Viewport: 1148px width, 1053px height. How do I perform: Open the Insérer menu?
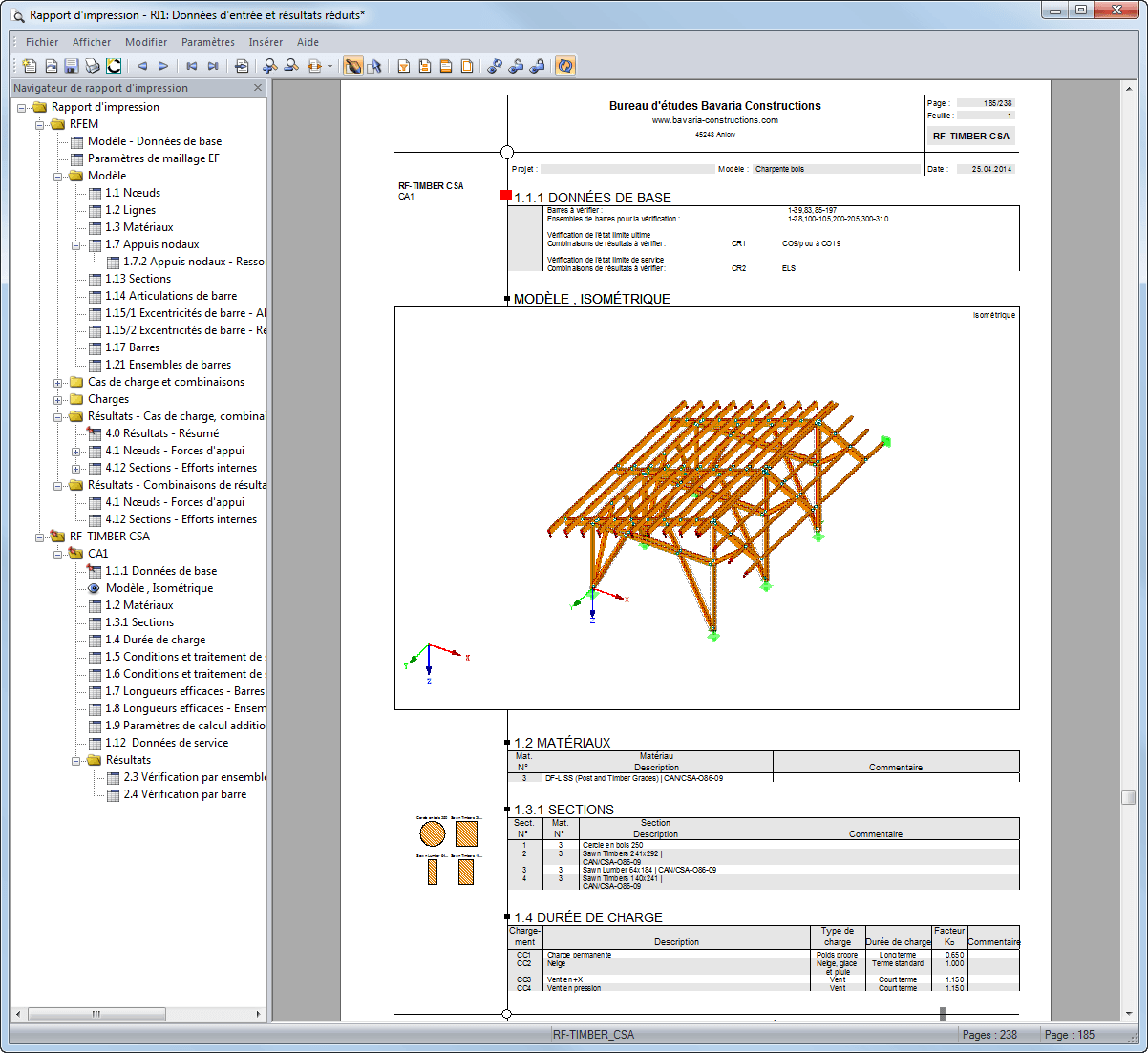pos(266,42)
